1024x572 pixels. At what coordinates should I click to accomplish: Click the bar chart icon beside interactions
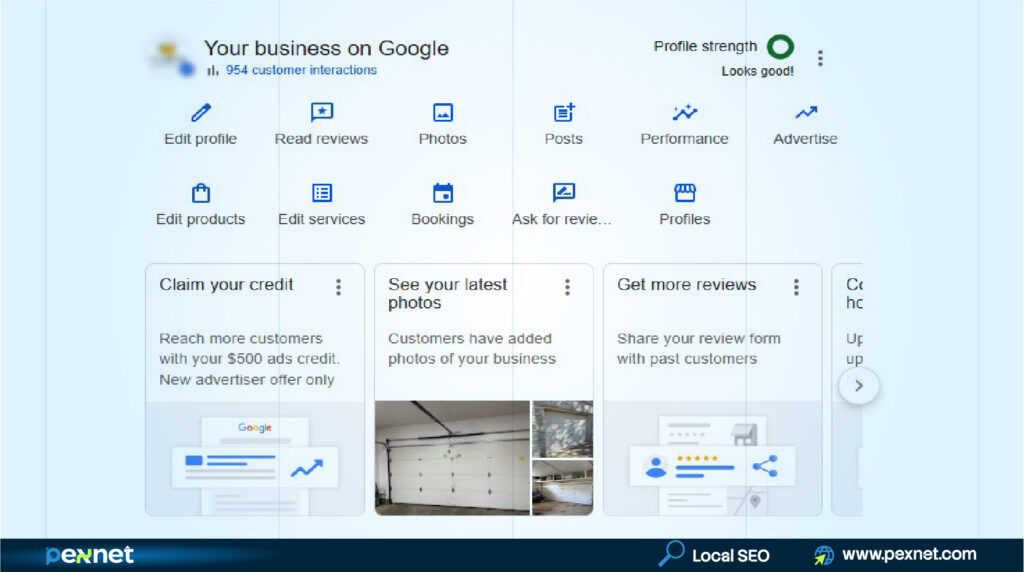(x=212, y=70)
